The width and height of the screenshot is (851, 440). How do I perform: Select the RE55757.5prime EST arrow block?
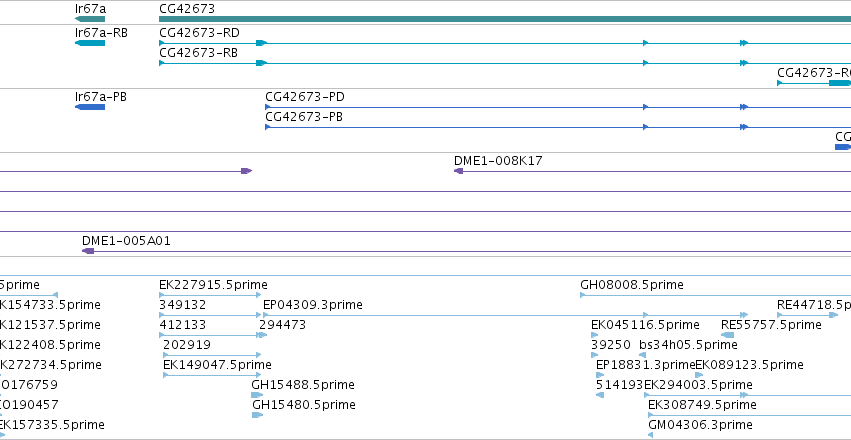pos(728,335)
